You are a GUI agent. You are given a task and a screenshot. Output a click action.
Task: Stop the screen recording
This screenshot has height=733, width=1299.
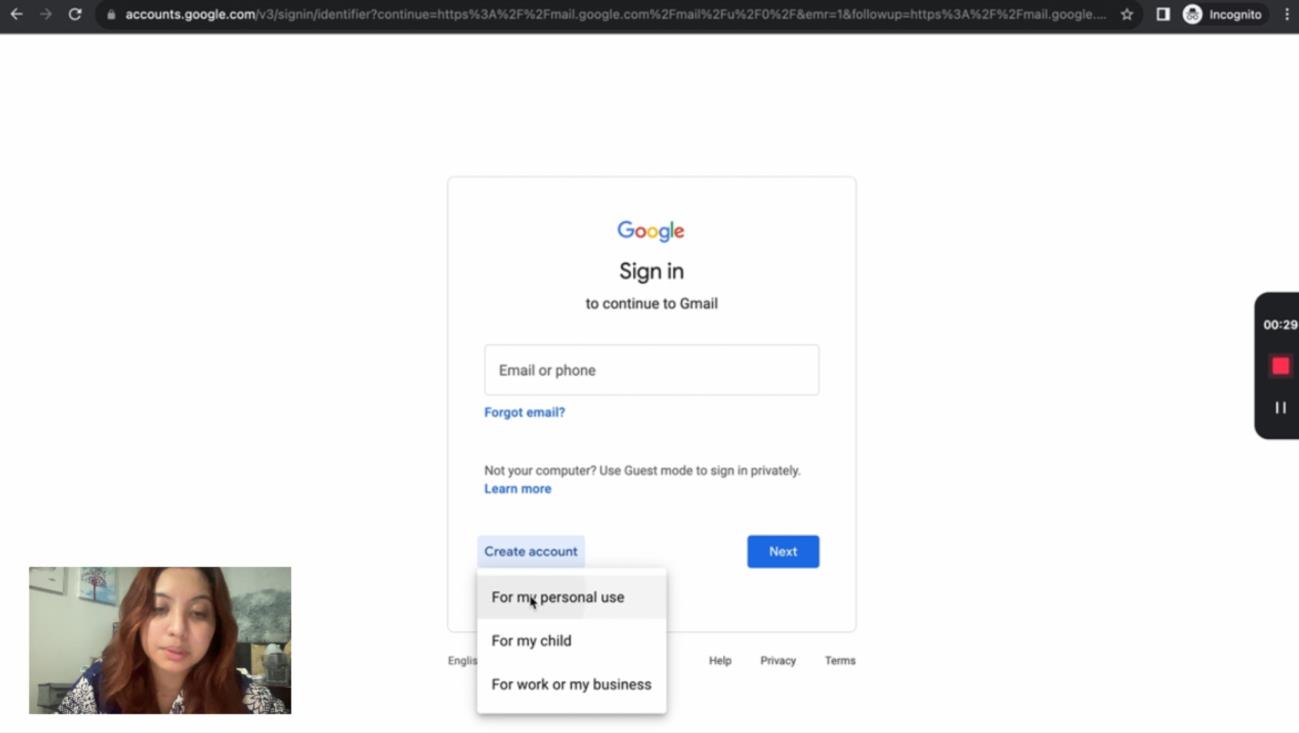point(1280,366)
